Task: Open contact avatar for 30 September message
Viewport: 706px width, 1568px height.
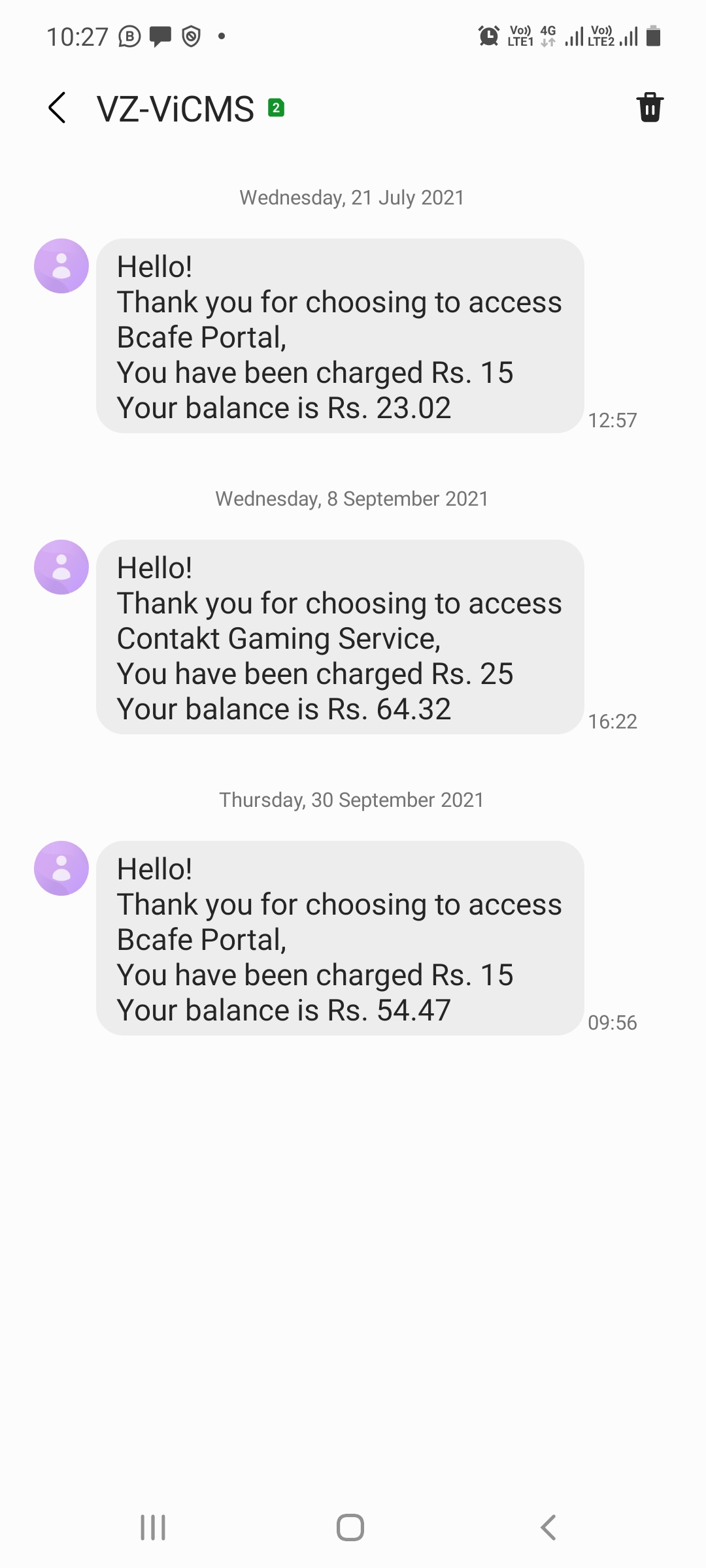Action: (61, 868)
